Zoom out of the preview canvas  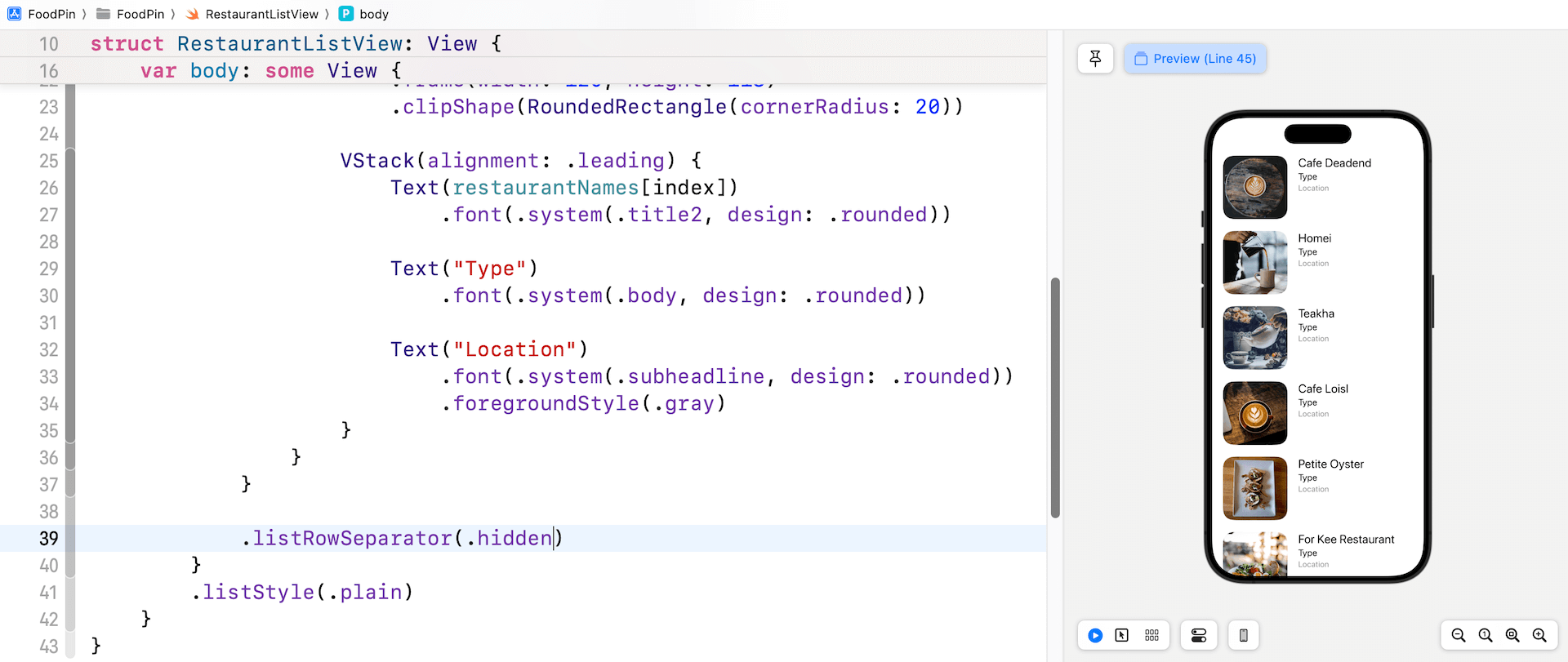coord(1459,635)
